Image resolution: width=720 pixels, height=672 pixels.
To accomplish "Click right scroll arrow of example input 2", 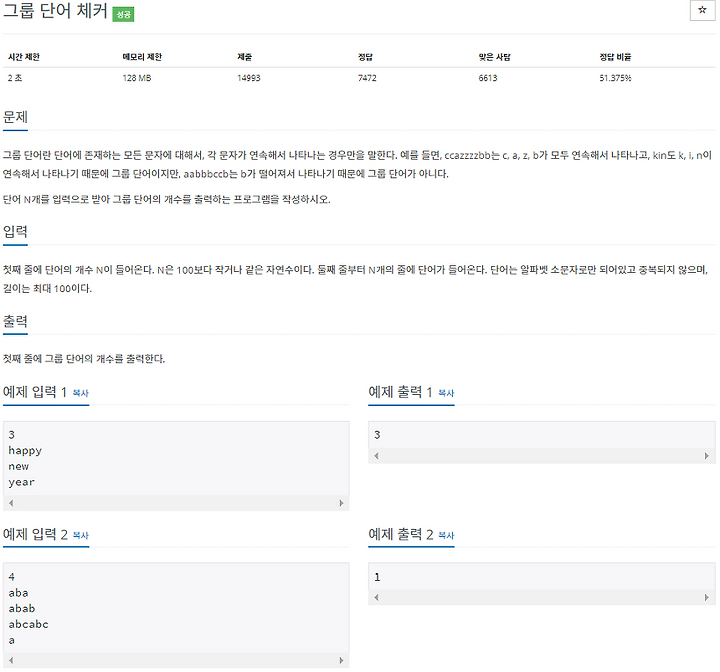I will pos(341,660).
